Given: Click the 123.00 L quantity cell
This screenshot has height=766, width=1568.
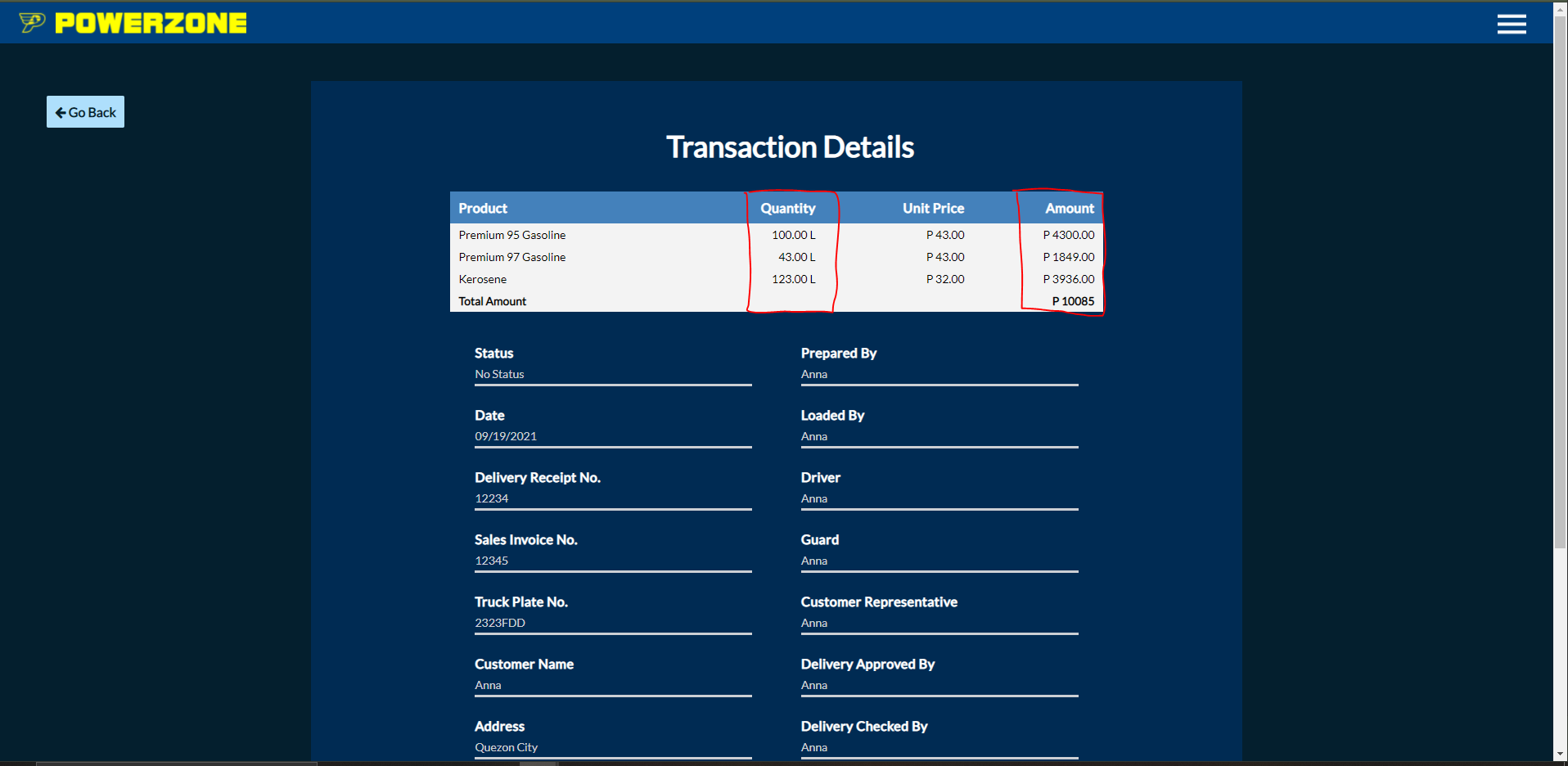Looking at the screenshot, I should [x=793, y=279].
